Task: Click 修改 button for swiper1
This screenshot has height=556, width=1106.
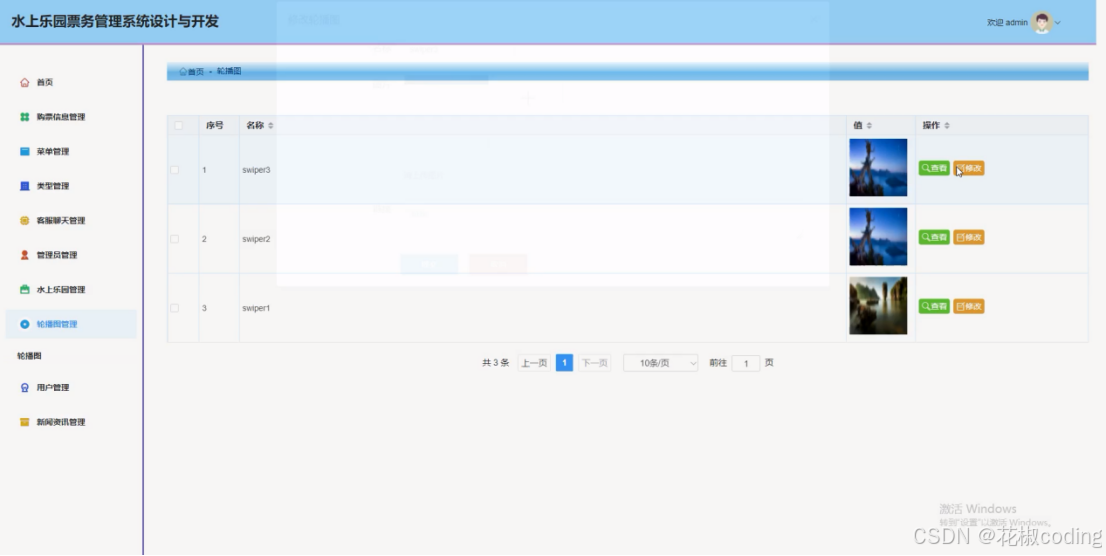Action: click(x=968, y=307)
